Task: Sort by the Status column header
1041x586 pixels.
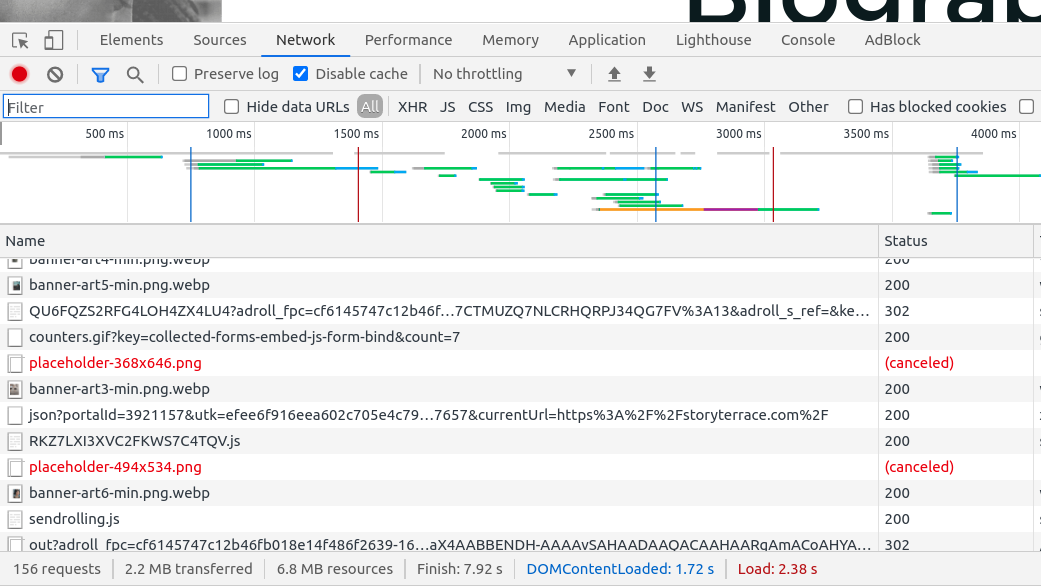Action: 956,241
